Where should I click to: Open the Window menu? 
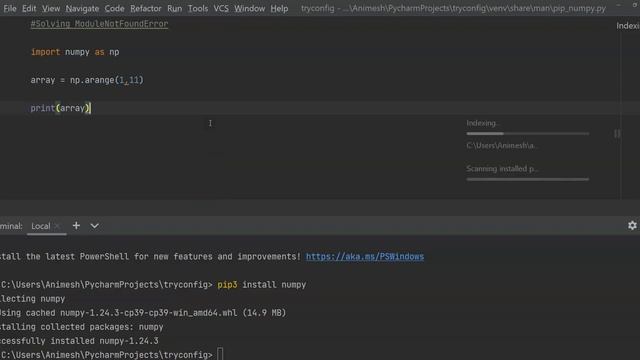[249, 8]
